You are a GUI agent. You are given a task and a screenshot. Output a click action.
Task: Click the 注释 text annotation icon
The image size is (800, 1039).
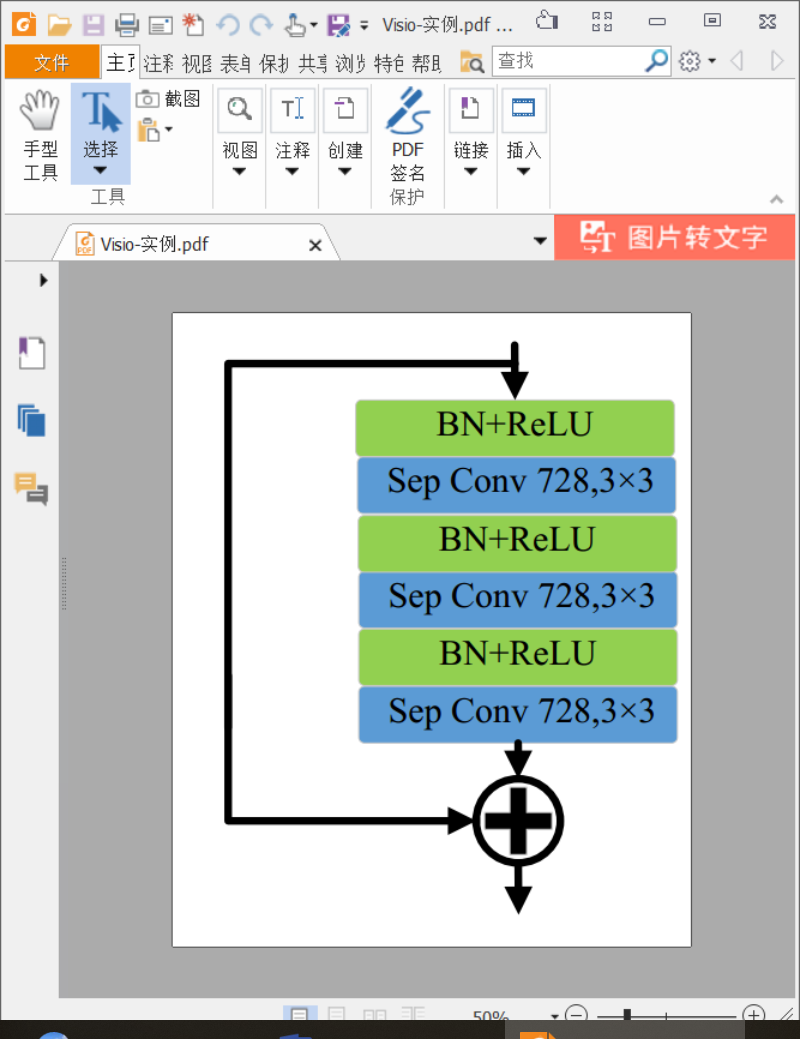click(292, 110)
